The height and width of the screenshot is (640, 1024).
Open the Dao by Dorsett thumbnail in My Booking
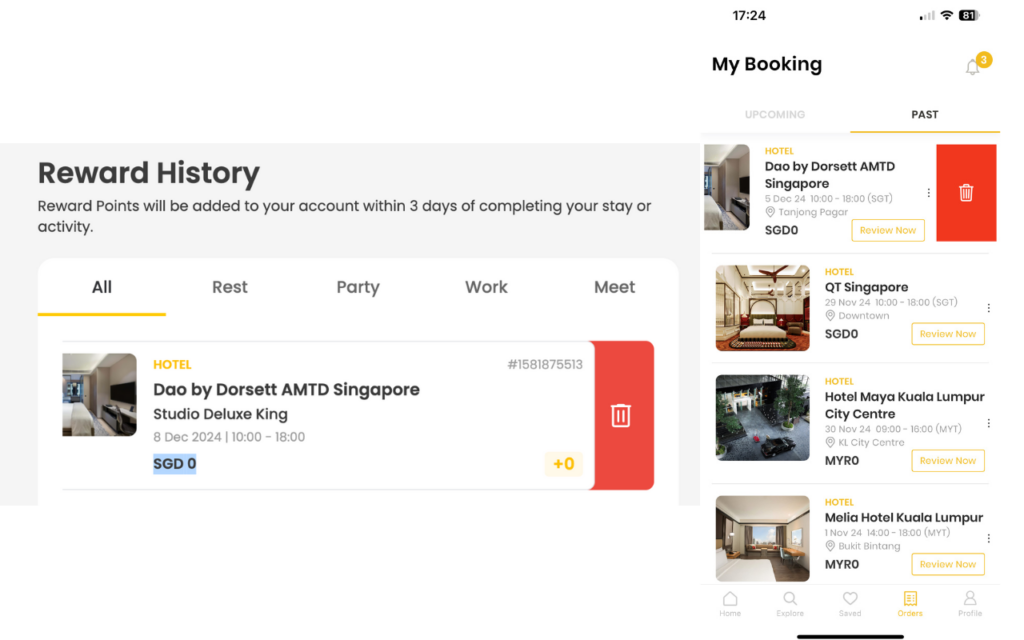(727, 187)
